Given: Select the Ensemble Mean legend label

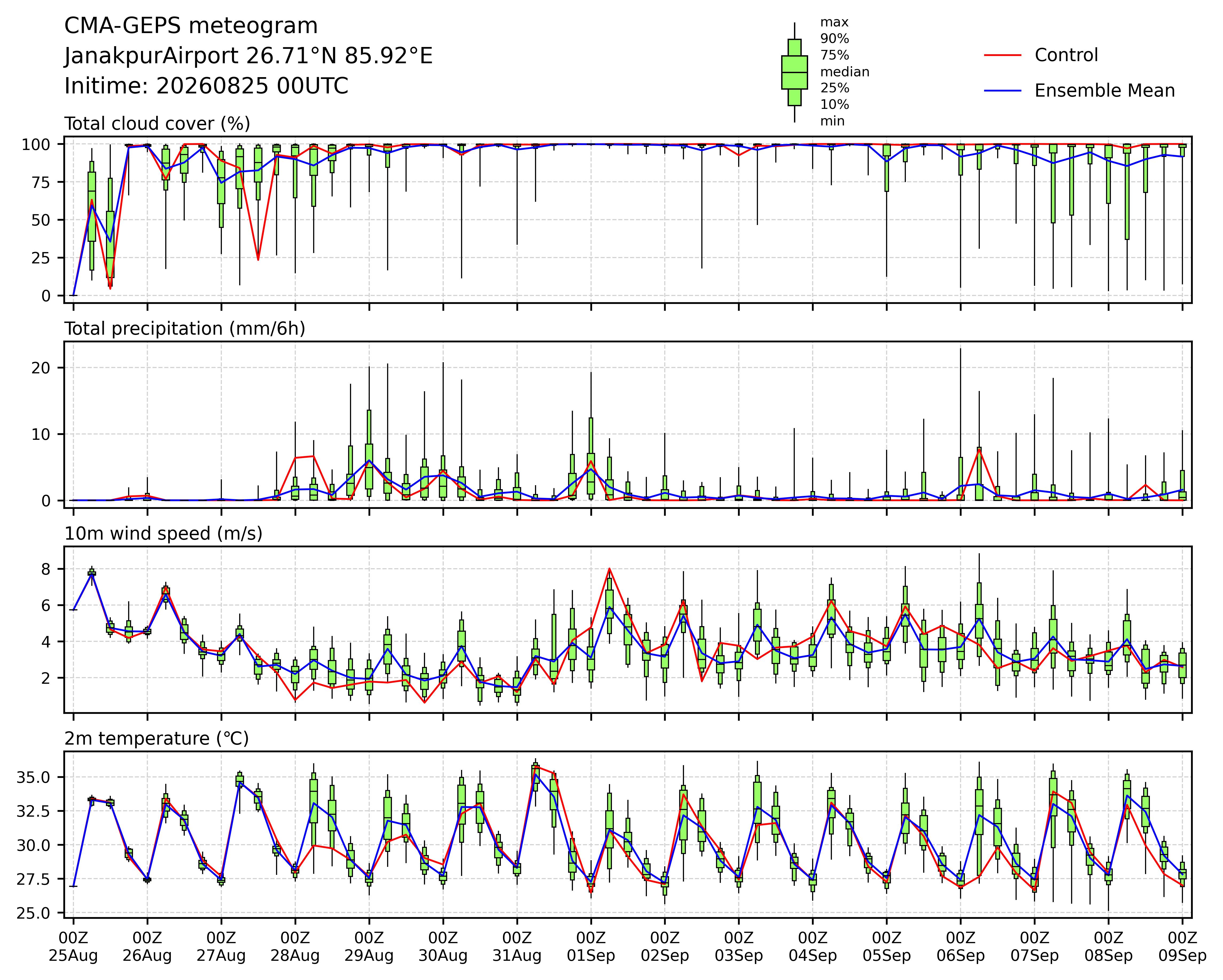Looking at the screenshot, I should tap(1104, 91).
